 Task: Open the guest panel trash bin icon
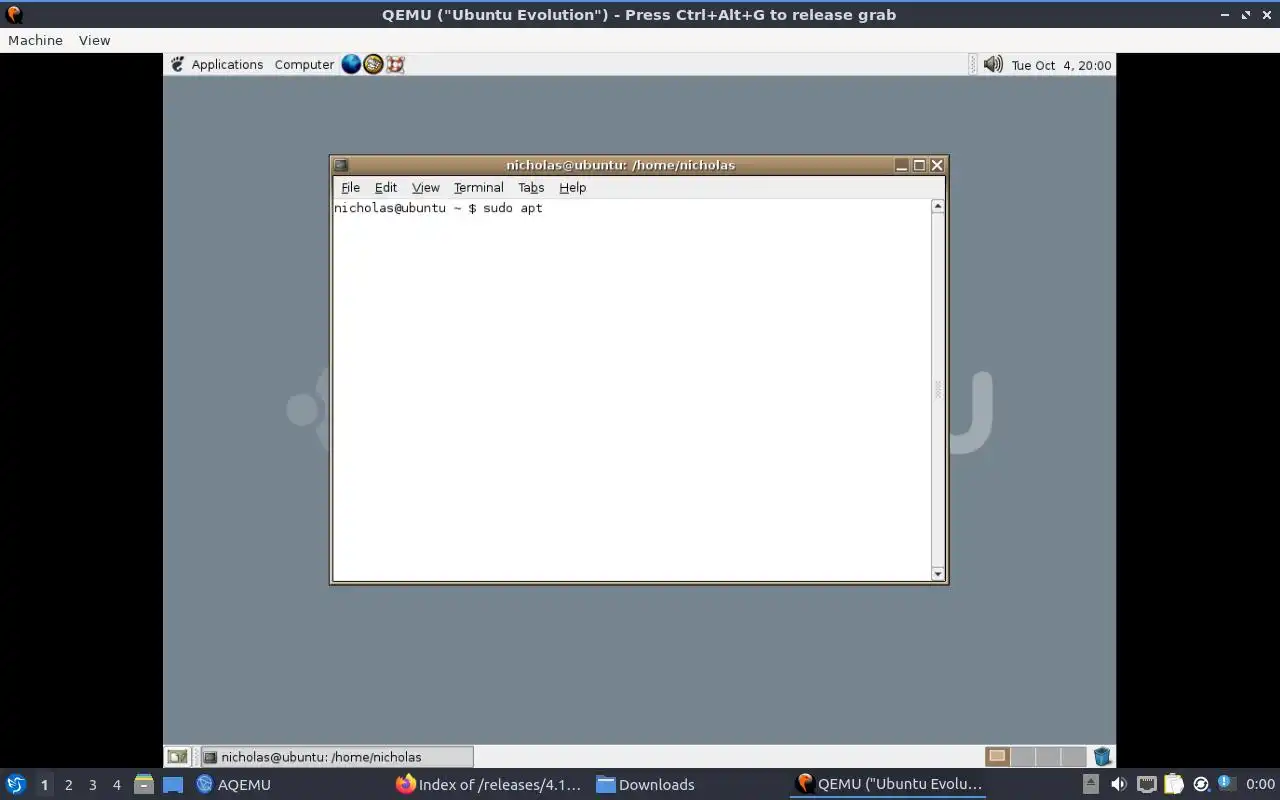[x=1102, y=756]
